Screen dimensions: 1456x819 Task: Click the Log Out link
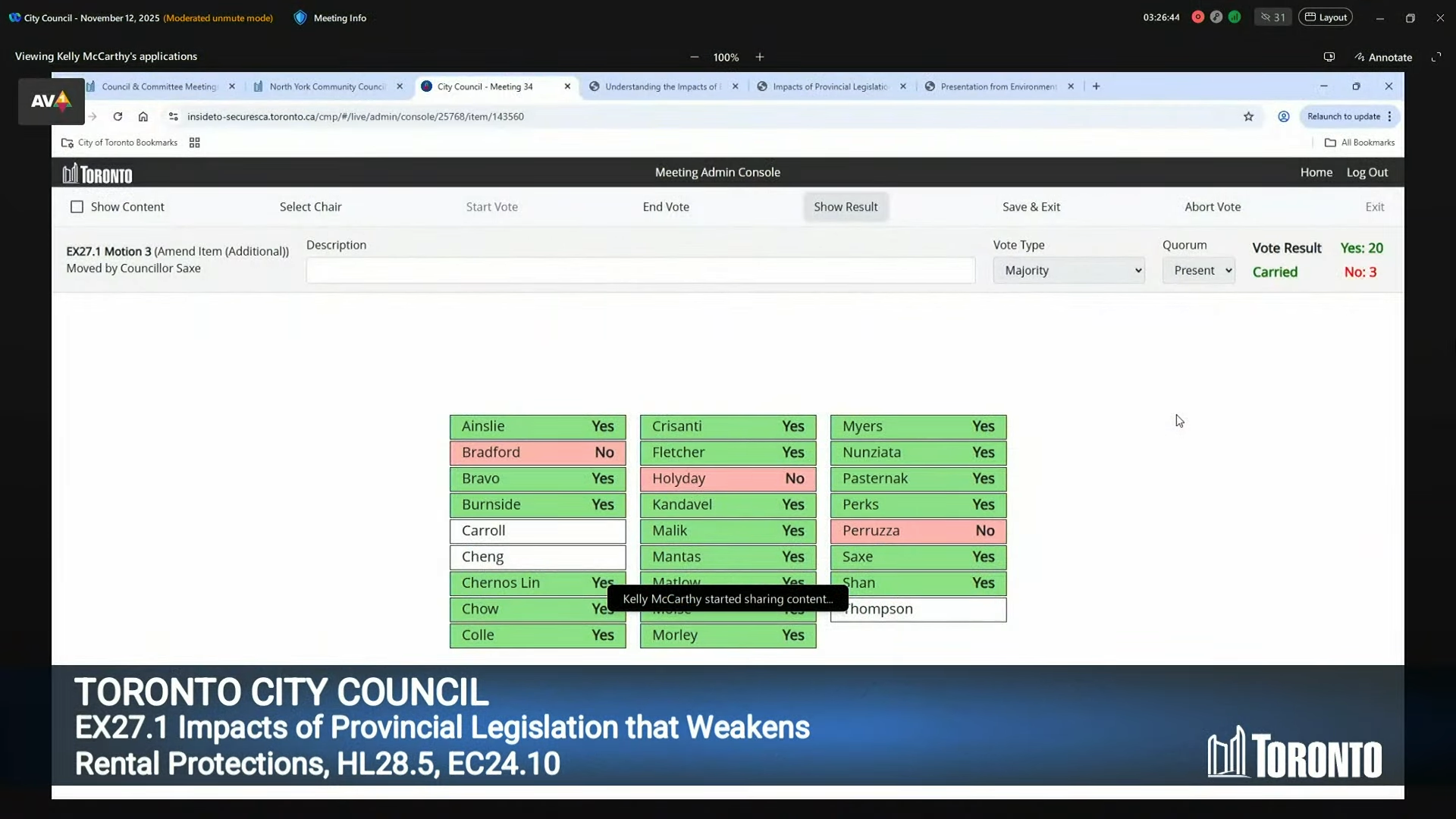click(x=1367, y=173)
